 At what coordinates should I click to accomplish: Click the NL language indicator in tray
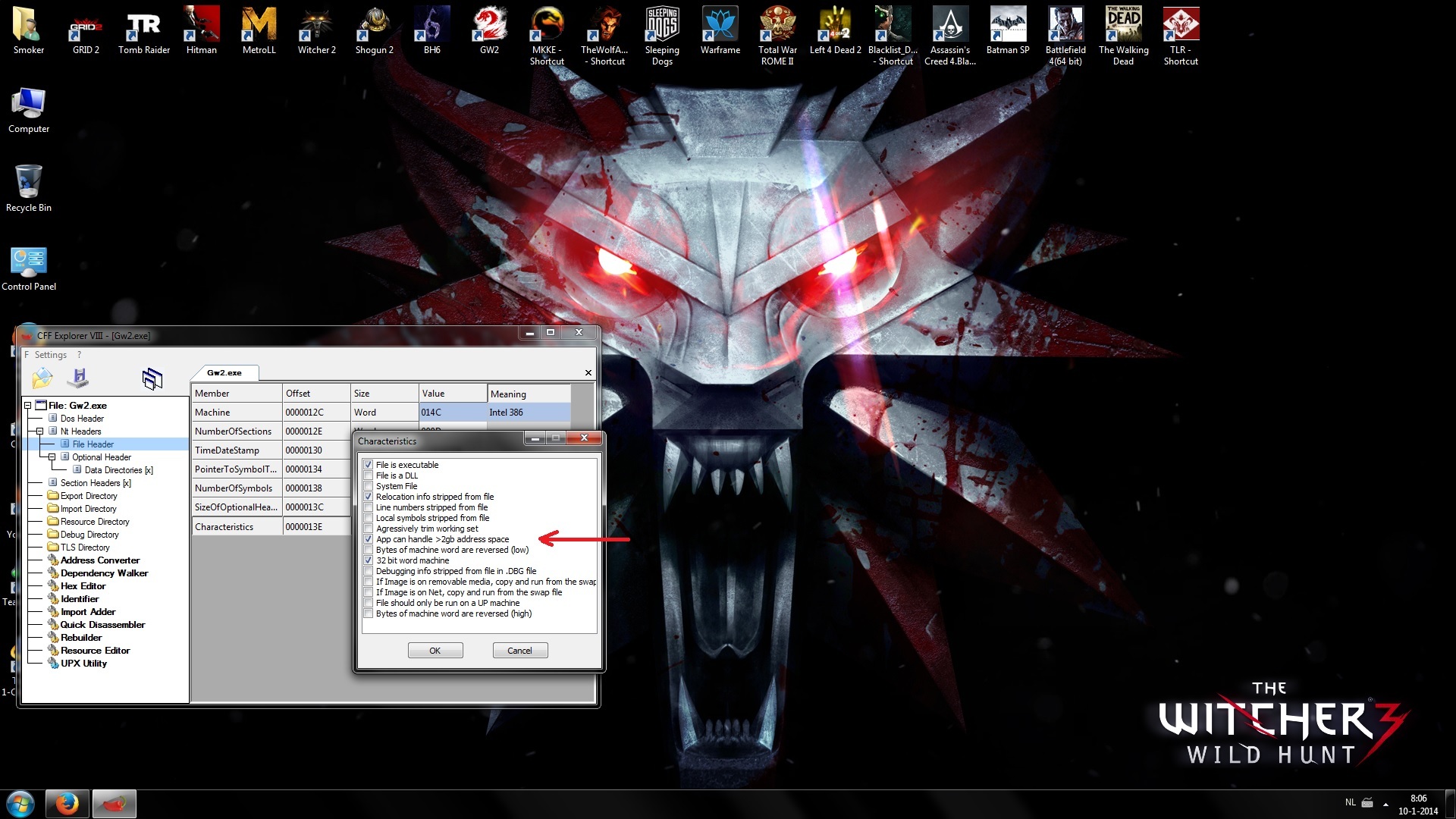(x=1351, y=802)
